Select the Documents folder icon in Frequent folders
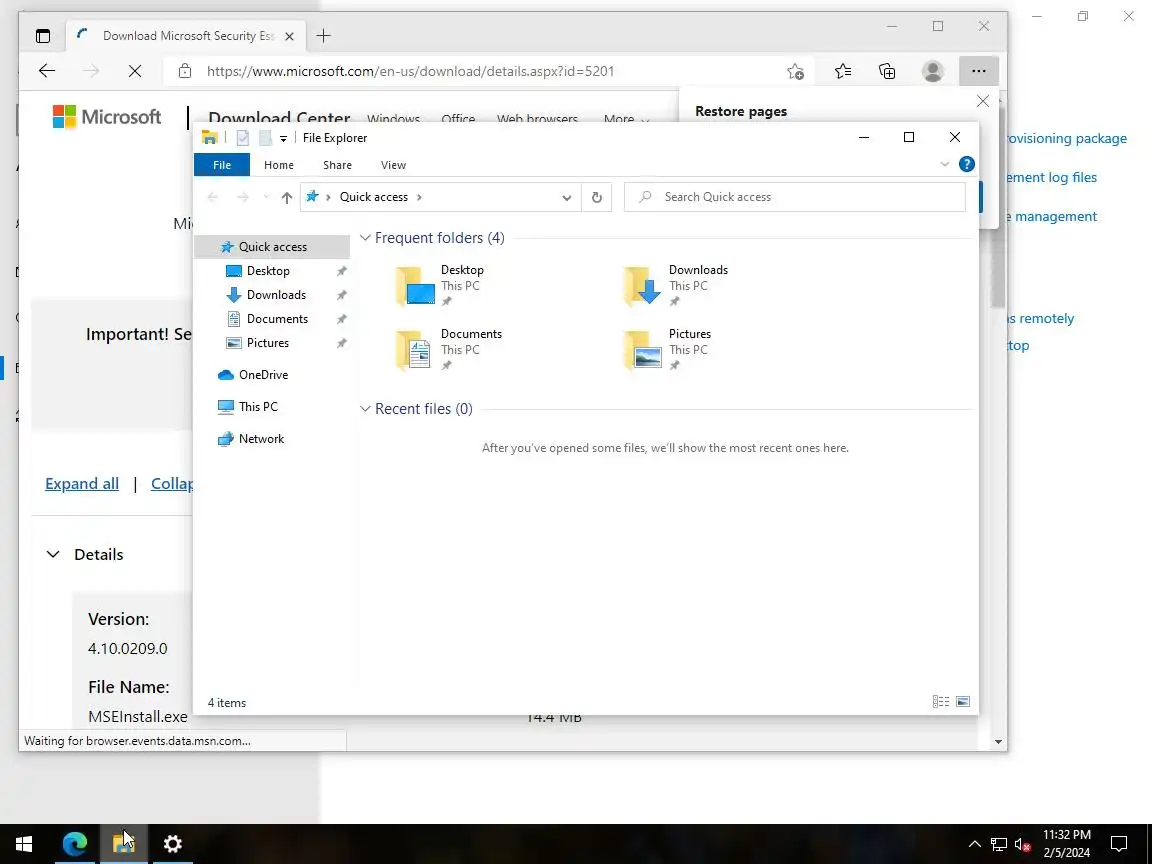Image resolution: width=1152 pixels, height=864 pixels. (x=416, y=349)
